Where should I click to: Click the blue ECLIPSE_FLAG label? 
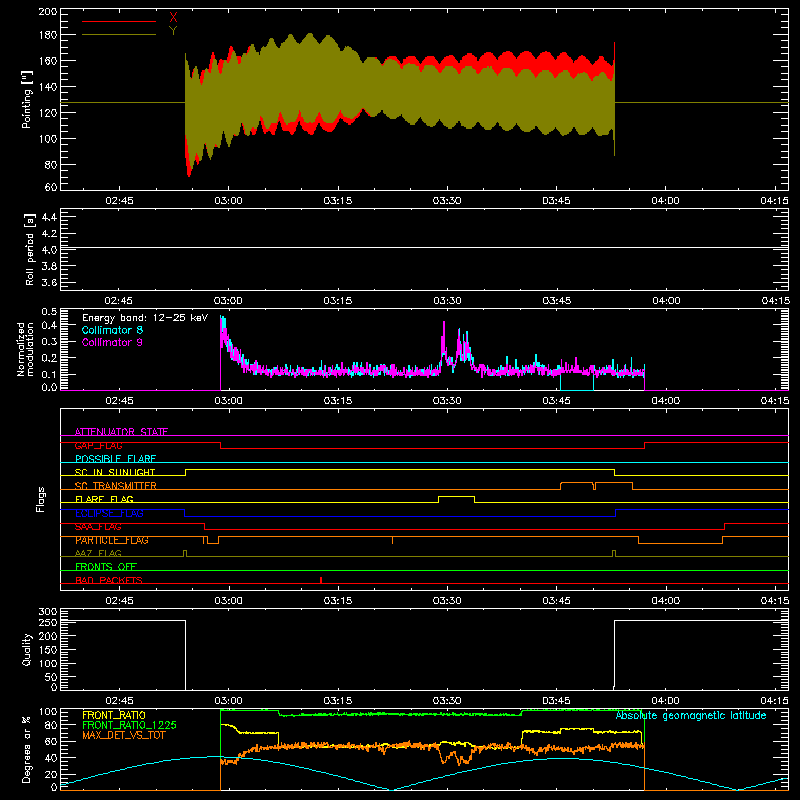click(x=109, y=513)
